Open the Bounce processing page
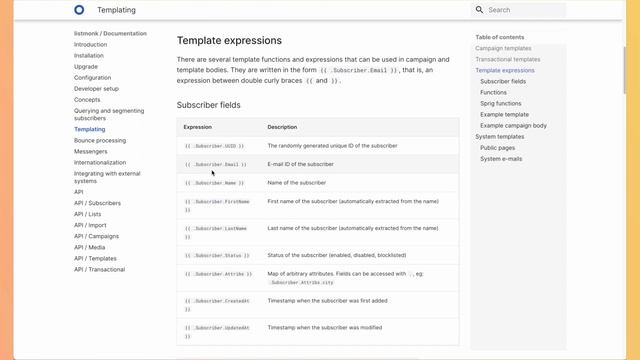Screen dimensions: 640x360 [100, 140]
